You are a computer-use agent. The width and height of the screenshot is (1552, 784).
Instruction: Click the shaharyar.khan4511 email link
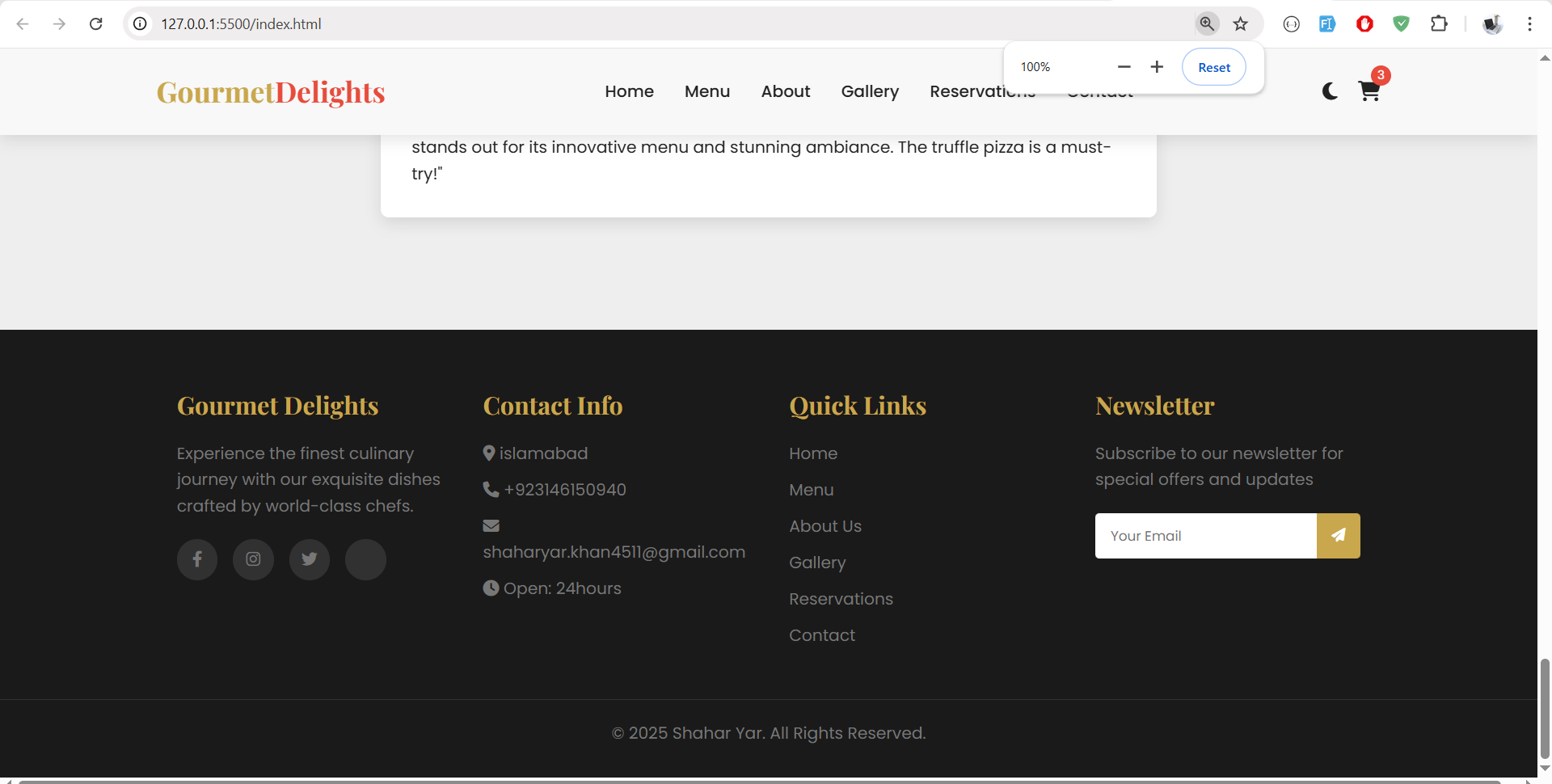pyautogui.click(x=614, y=552)
